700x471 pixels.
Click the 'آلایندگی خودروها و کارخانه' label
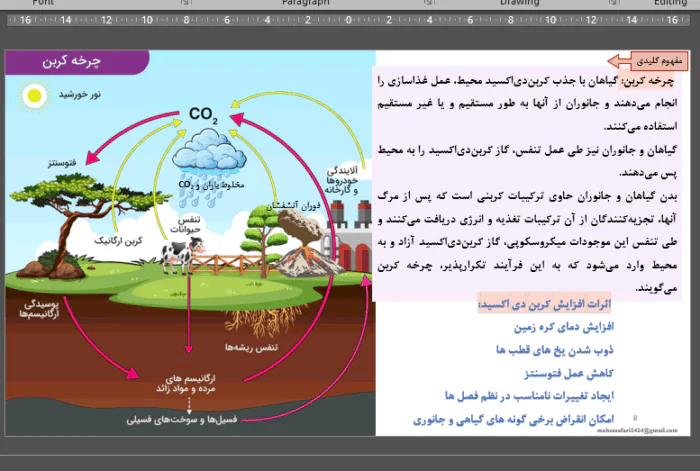point(342,180)
